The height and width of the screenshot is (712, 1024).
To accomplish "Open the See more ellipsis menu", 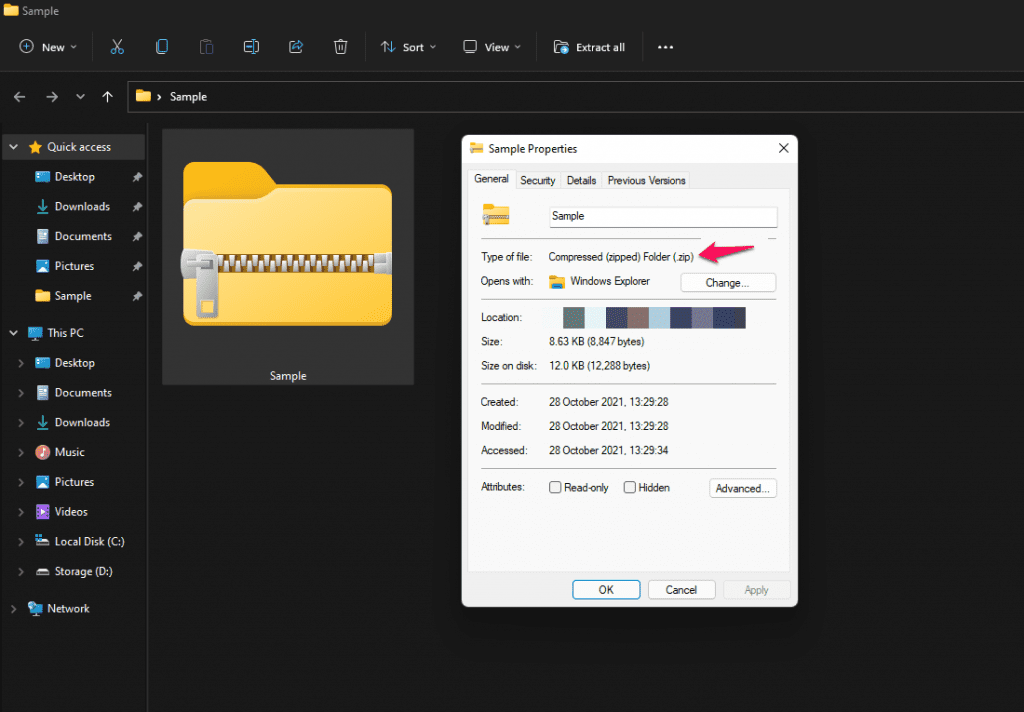I will [x=665, y=47].
